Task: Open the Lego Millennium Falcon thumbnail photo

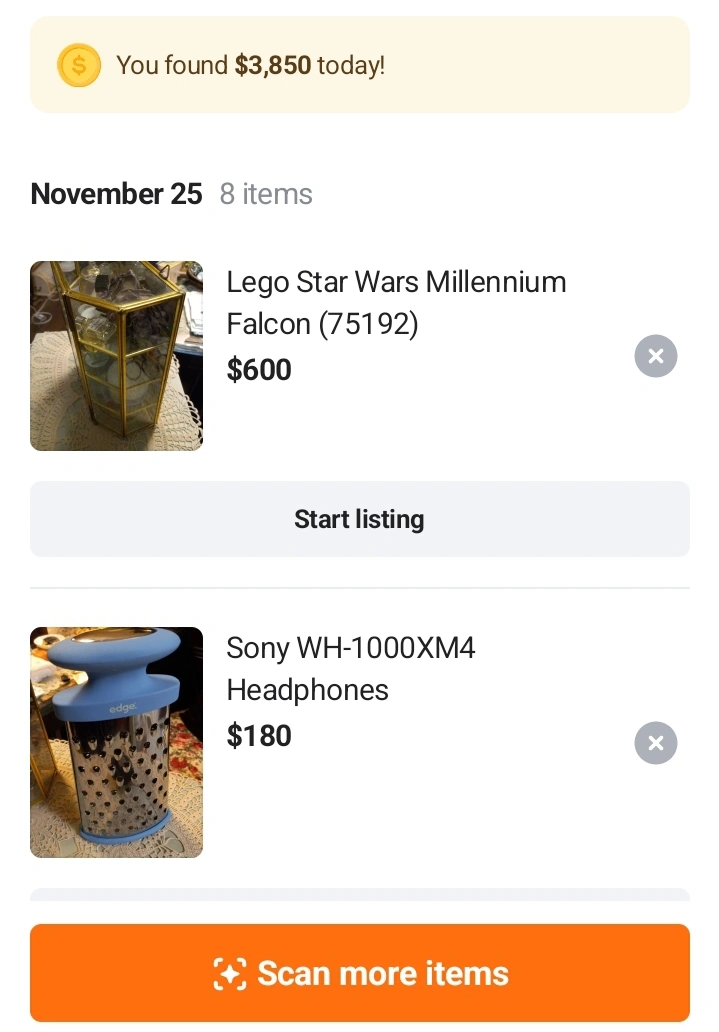Action: pos(116,356)
